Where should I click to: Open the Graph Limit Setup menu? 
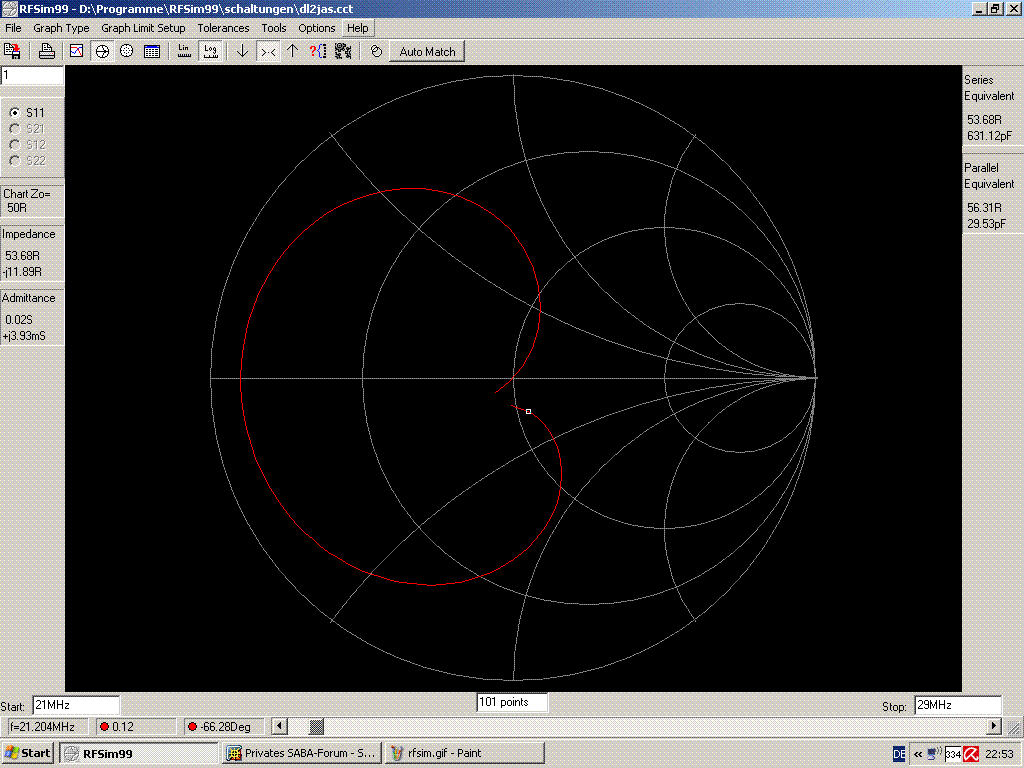(143, 28)
